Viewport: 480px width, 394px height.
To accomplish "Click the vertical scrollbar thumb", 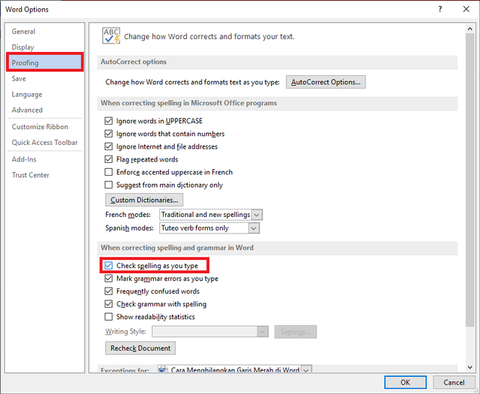I will (x=470, y=180).
